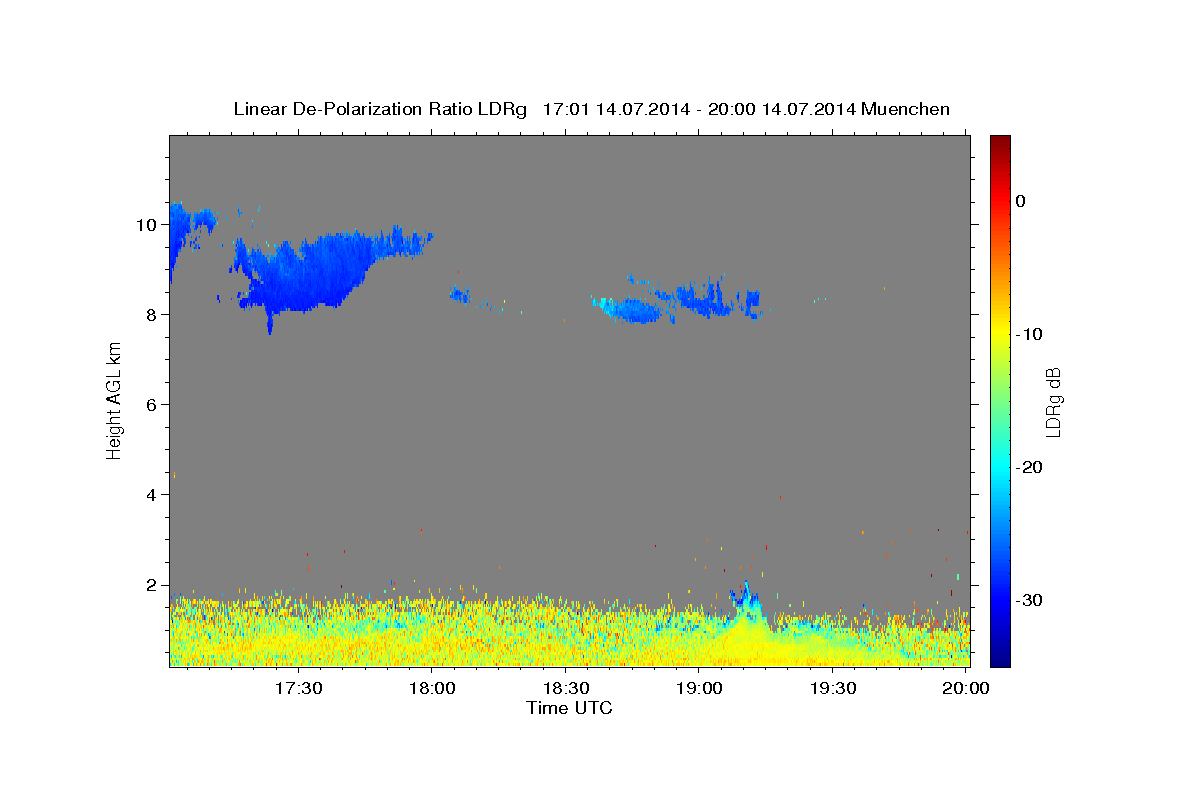Click the 18:00 time tick label
Screen dimensions: 1200x800
pyautogui.click(x=432, y=688)
